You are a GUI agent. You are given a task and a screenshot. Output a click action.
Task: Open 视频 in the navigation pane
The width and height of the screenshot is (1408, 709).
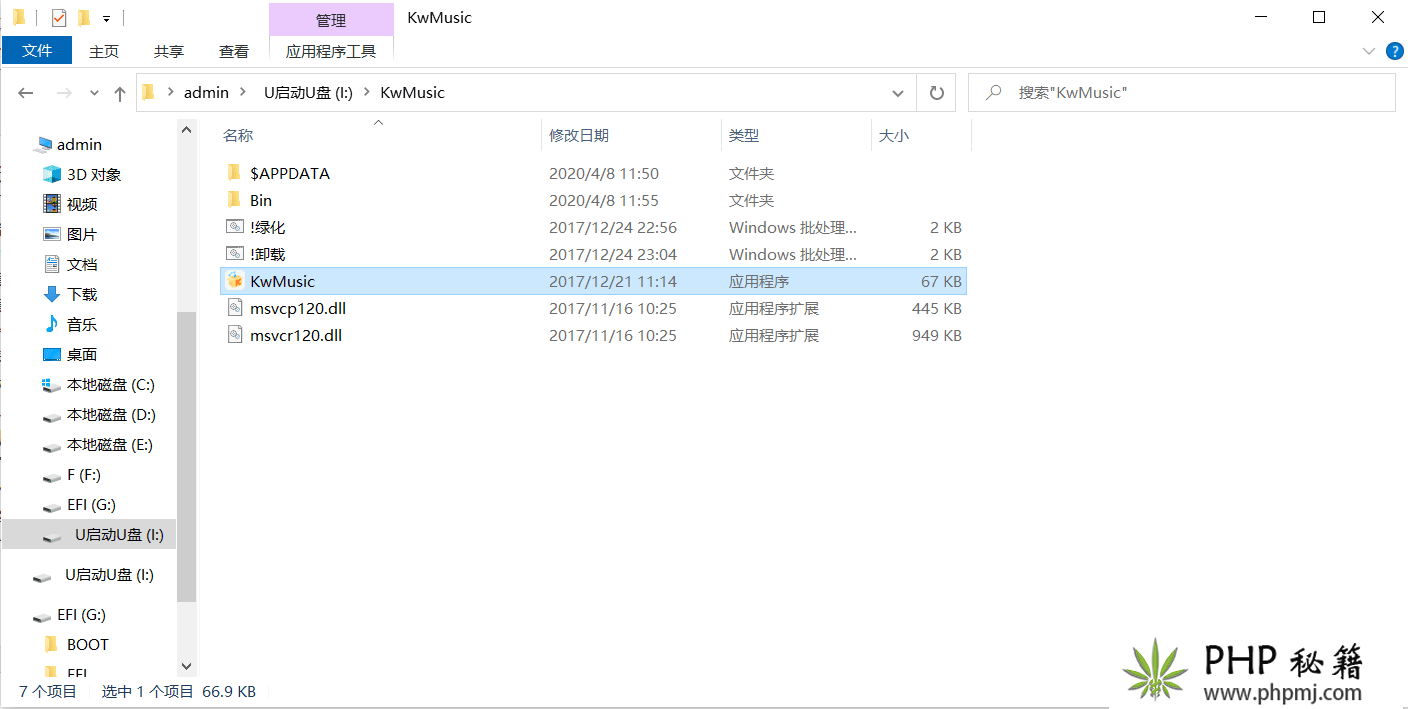pyautogui.click(x=82, y=204)
